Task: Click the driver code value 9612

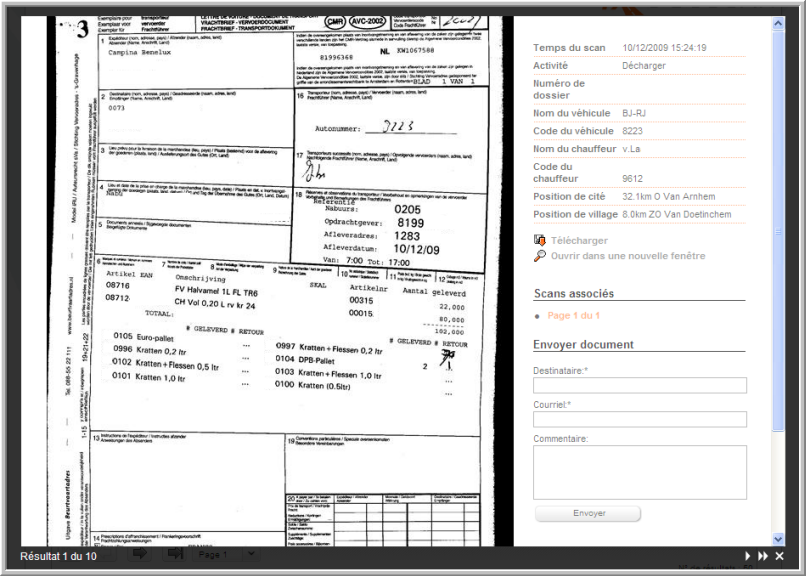Action: pos(632,179)
